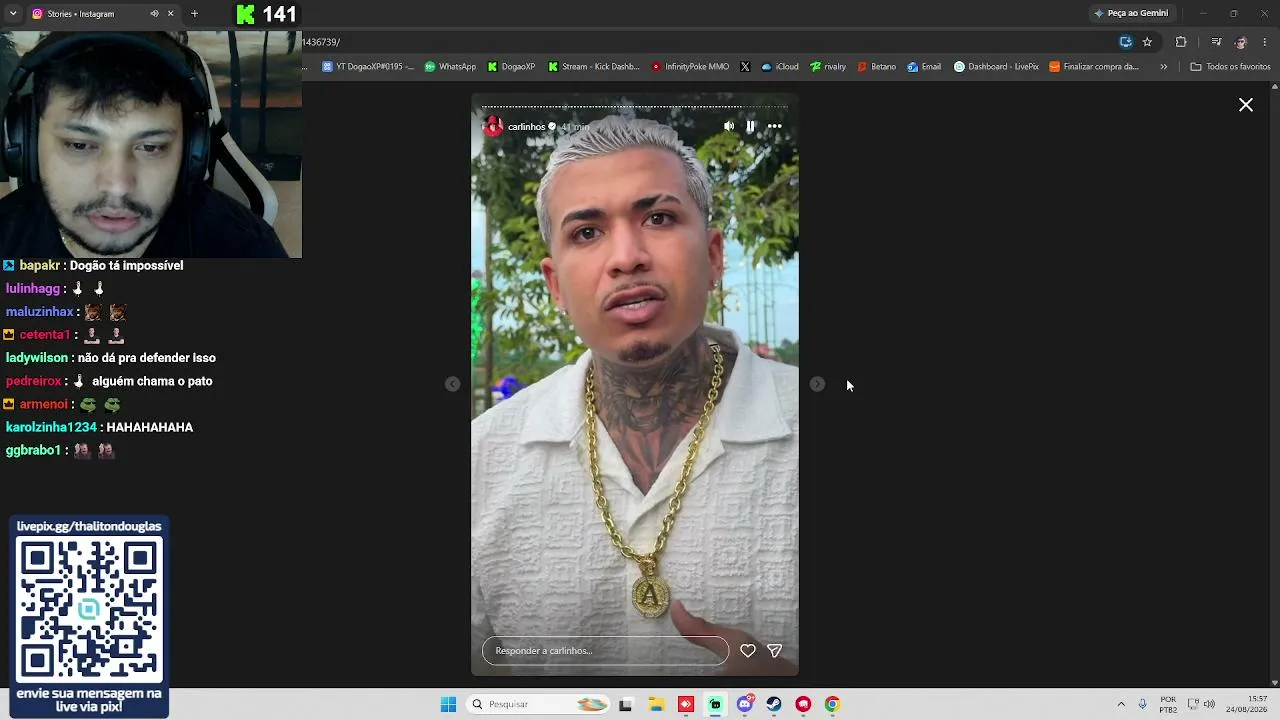Go back to the previous story
The height and width of the screenshot is (720, 1280).
tap(453, 384)
